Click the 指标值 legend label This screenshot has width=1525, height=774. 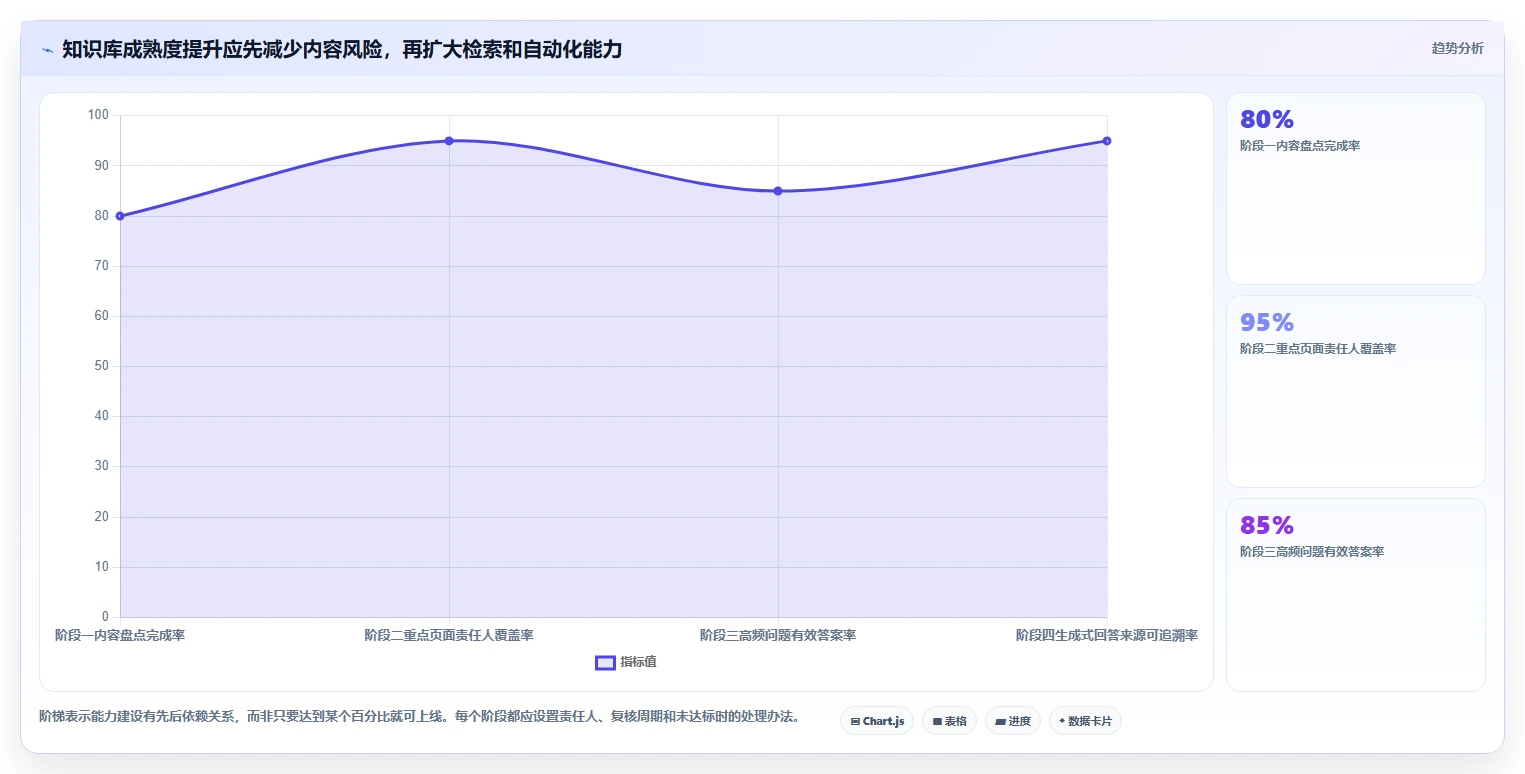point(638,662)
